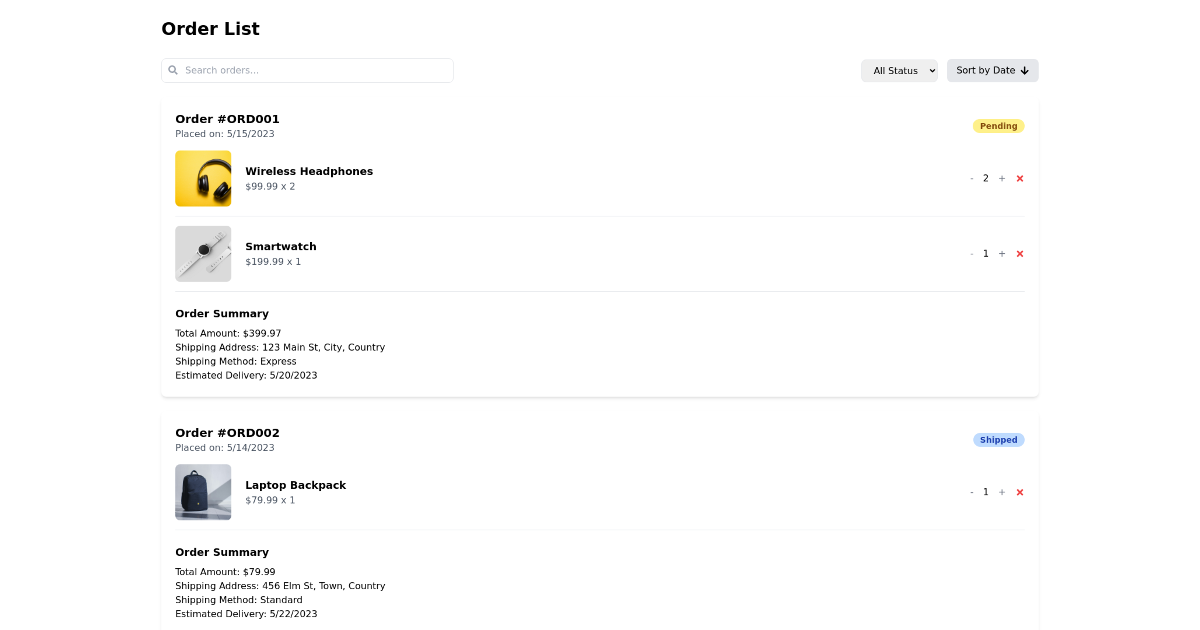Select the Order #ORD001 heading

pos(227,118)
